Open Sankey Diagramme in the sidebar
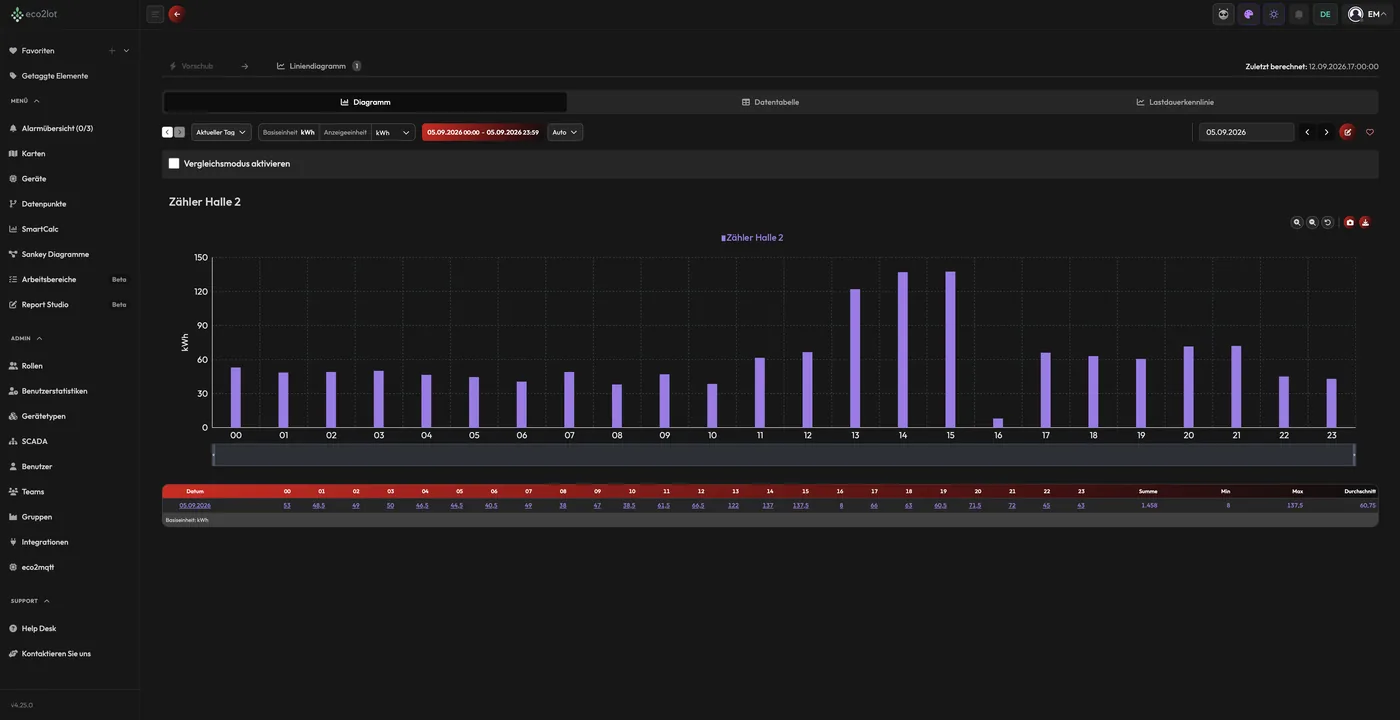 [x=55, y=254]
